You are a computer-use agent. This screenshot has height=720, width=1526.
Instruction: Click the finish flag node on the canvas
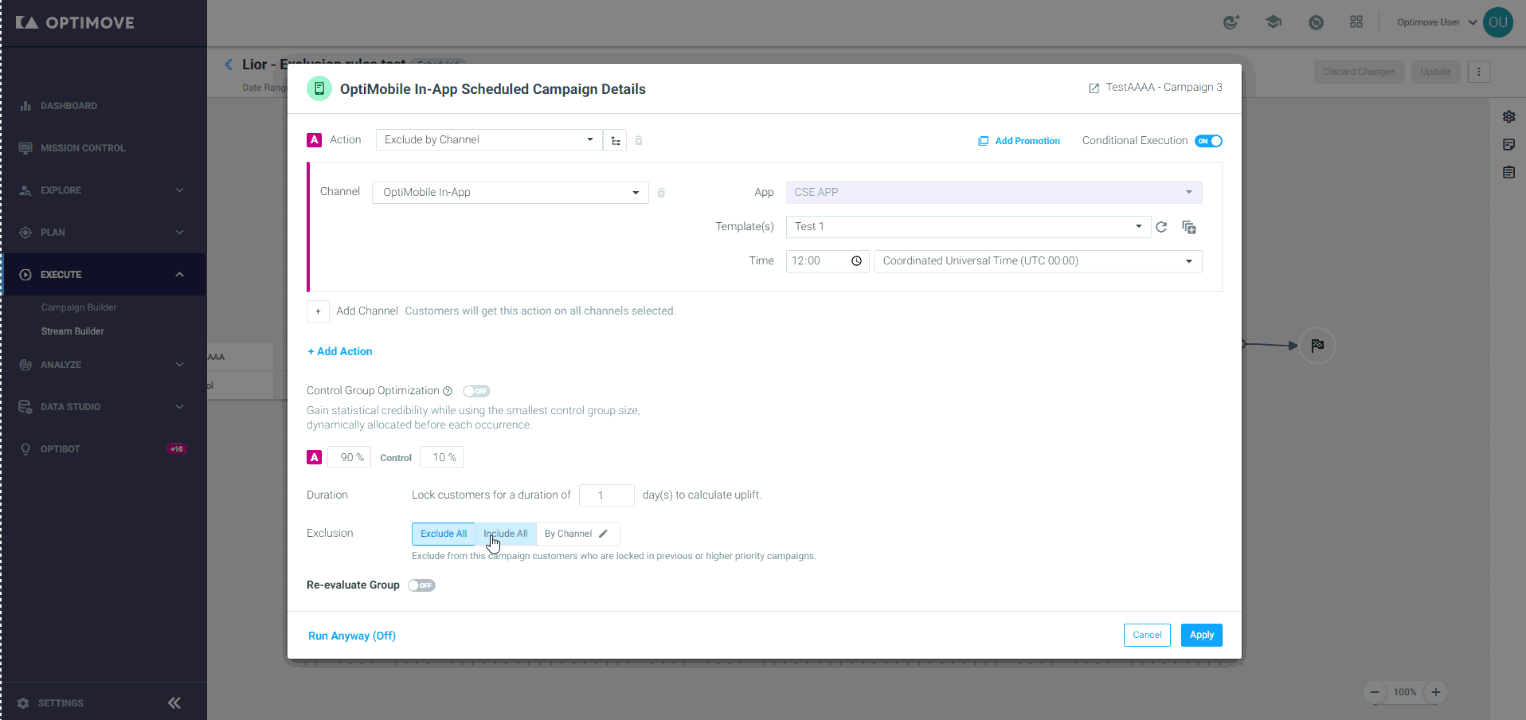pyautogui.click(x=1318, y=346)
